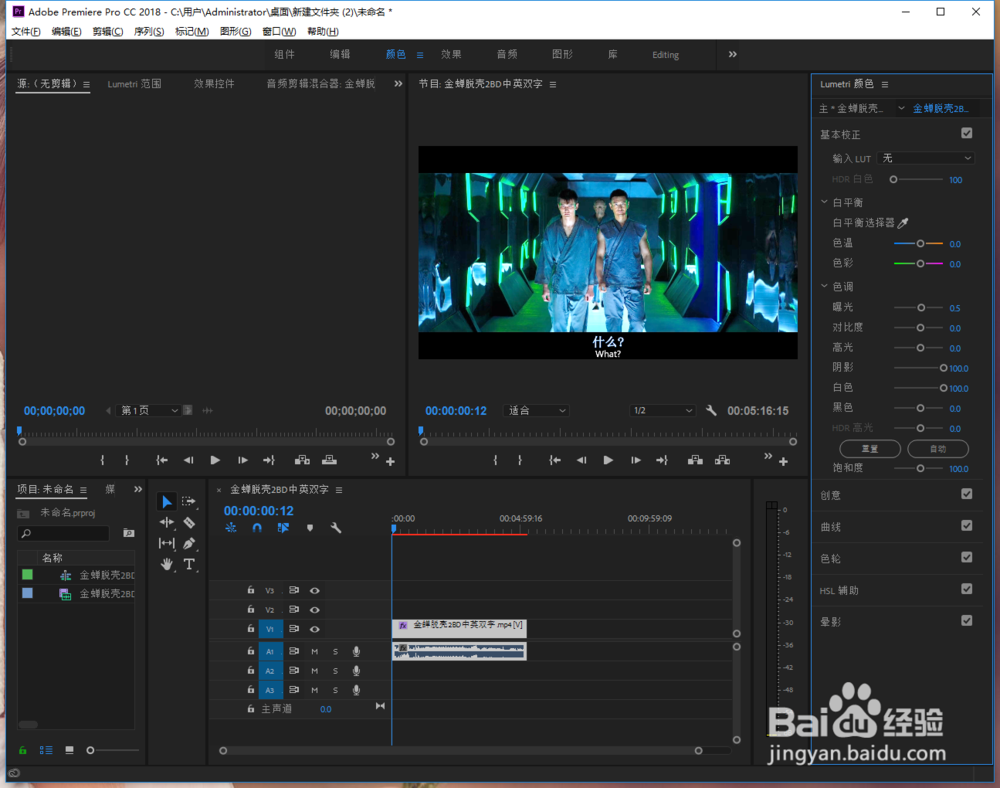The image size is (1000, 788).
Task: Open Effect Controls tab
Action: pos(214,84)
